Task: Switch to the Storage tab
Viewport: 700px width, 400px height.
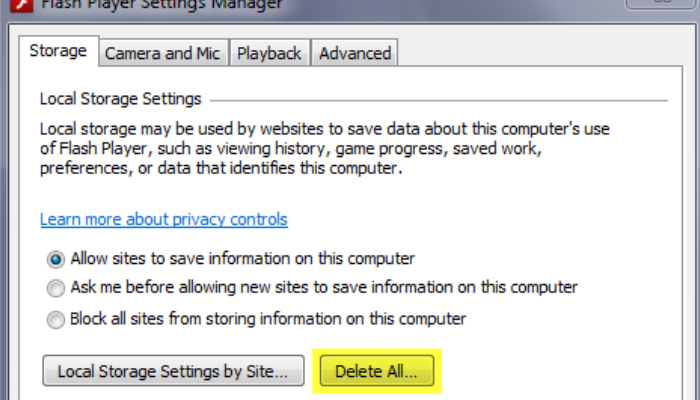Action: pyautogui.click(x=58, y=51)
